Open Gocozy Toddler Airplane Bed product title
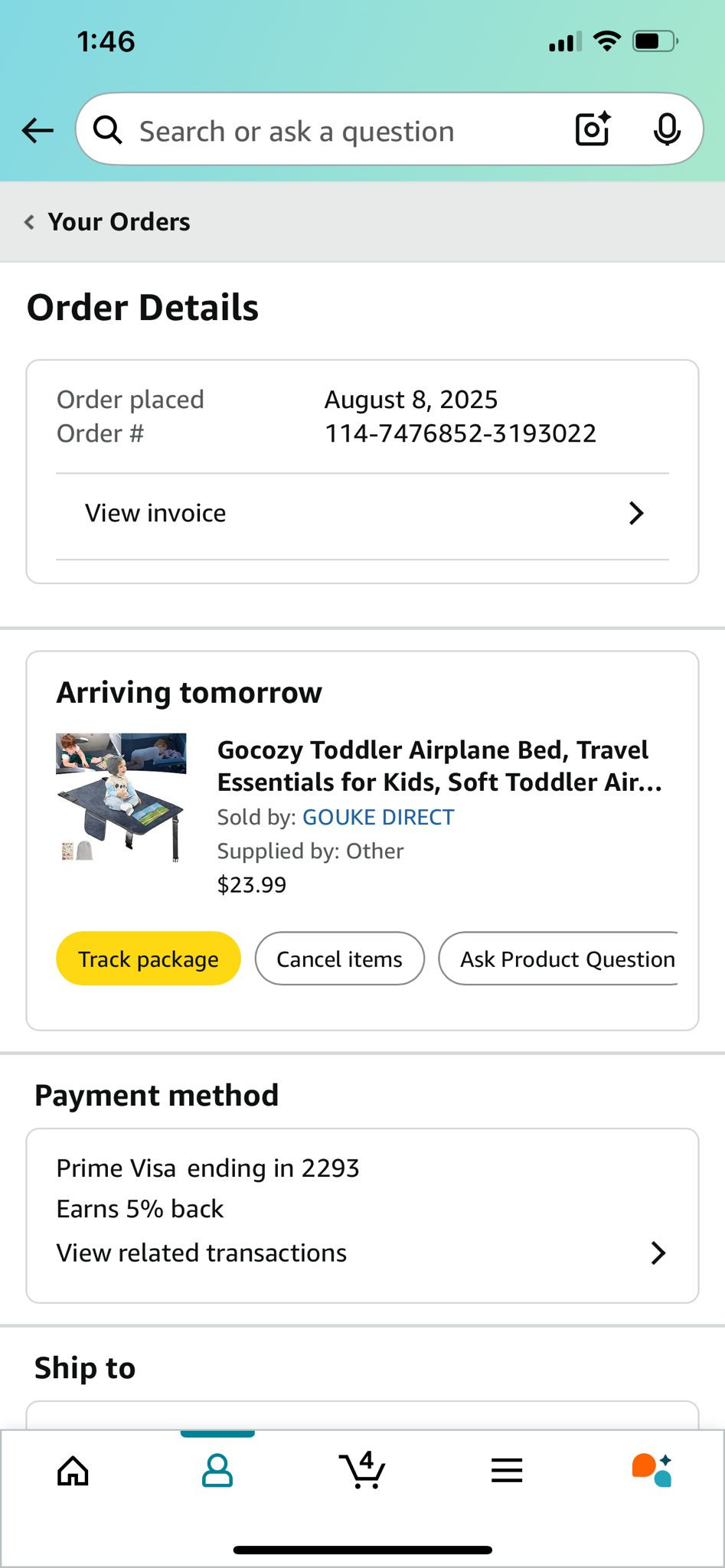 pos(439,766)
